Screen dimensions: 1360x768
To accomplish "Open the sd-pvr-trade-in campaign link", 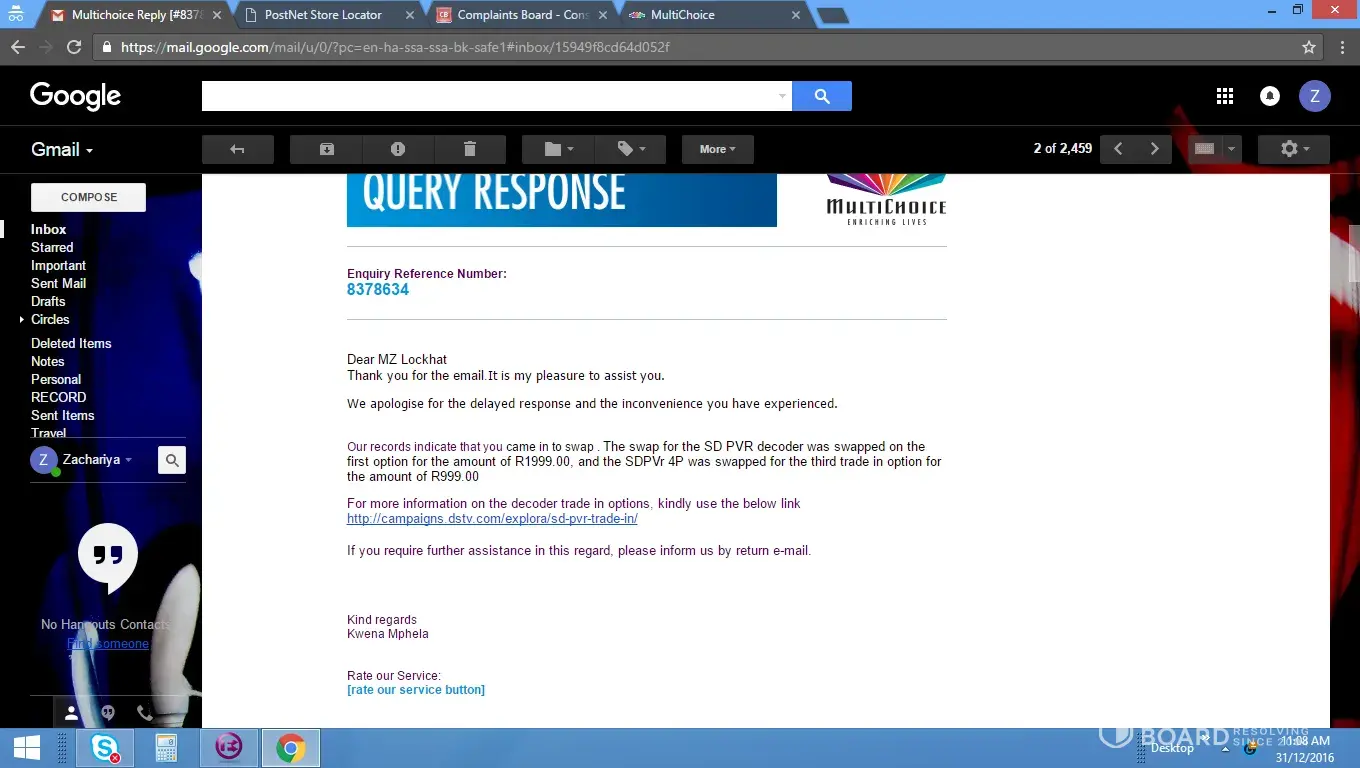I will pos(492,519).
